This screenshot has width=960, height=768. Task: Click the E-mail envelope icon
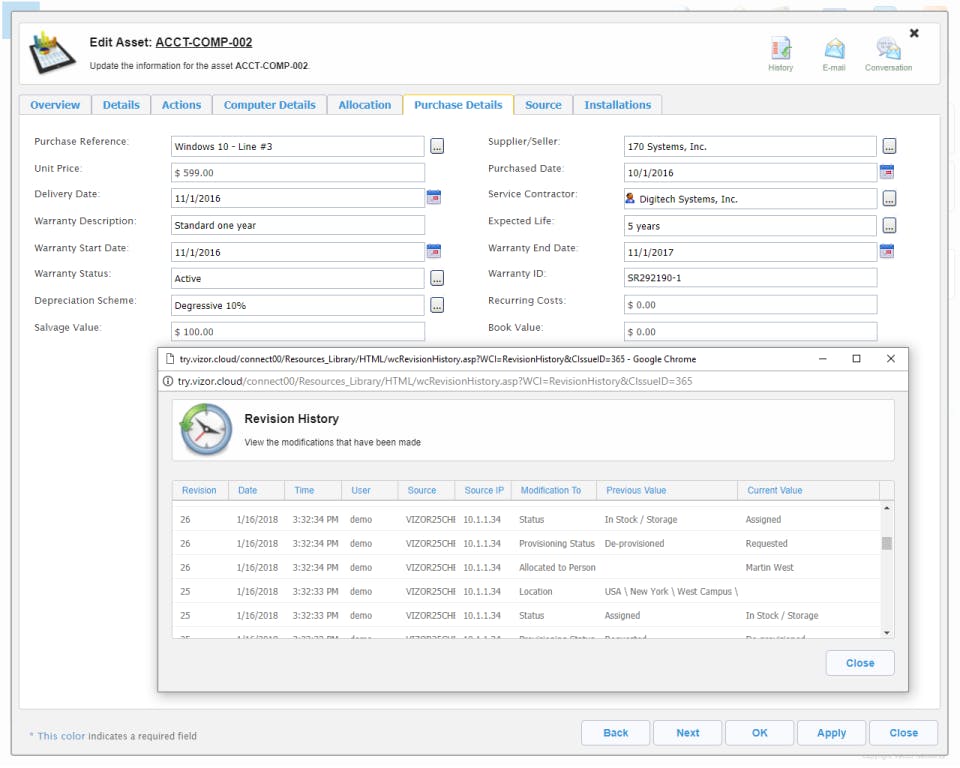coord(834,48)
